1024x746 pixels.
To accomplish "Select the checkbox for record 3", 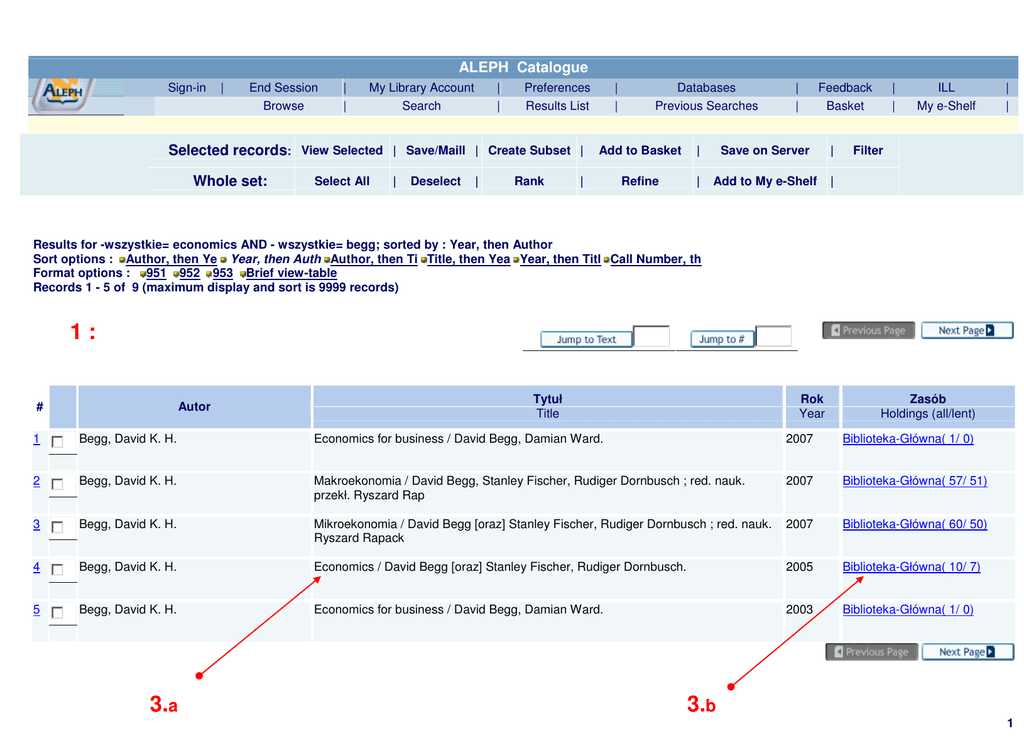I will click(x=58, y=526).
